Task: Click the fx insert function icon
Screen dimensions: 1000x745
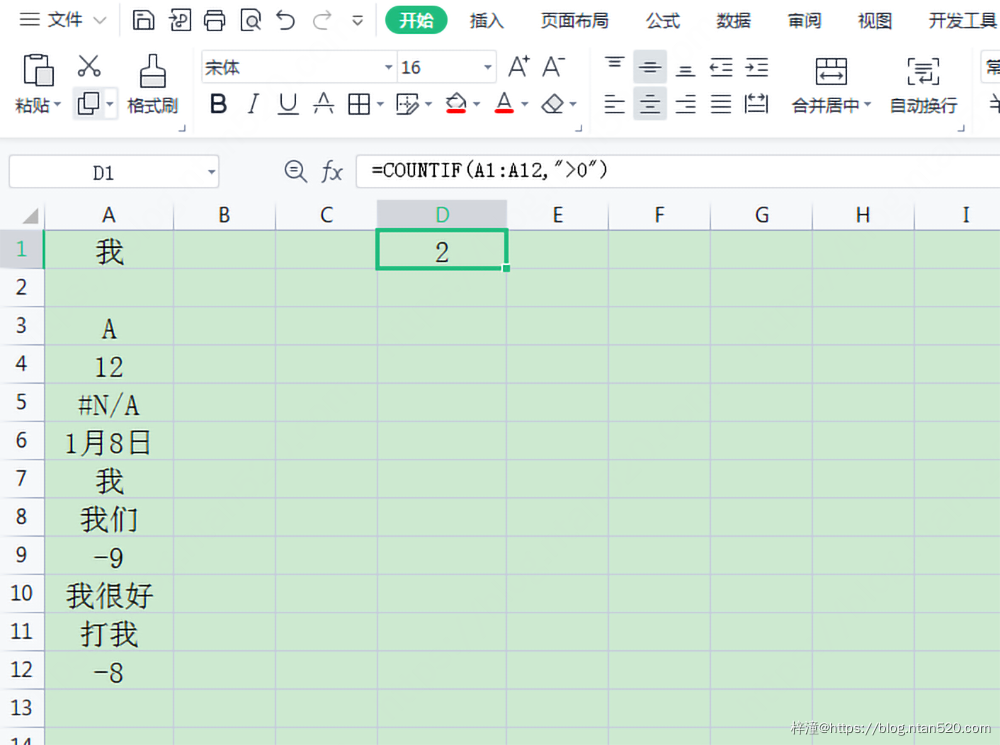Action: [332, 172]
